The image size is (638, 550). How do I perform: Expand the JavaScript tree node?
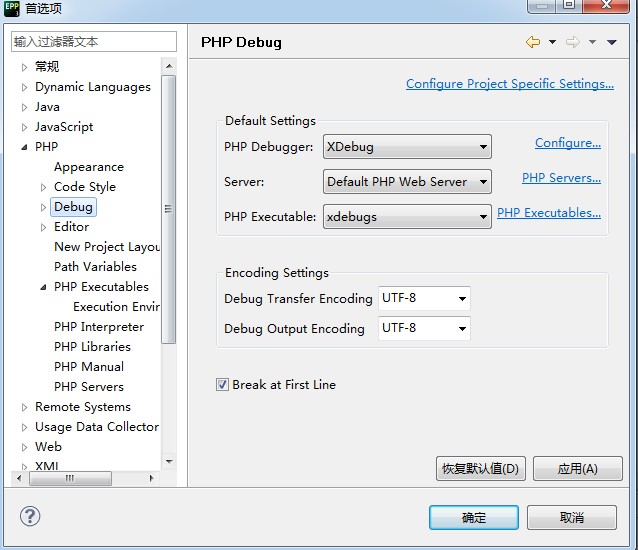24,127
